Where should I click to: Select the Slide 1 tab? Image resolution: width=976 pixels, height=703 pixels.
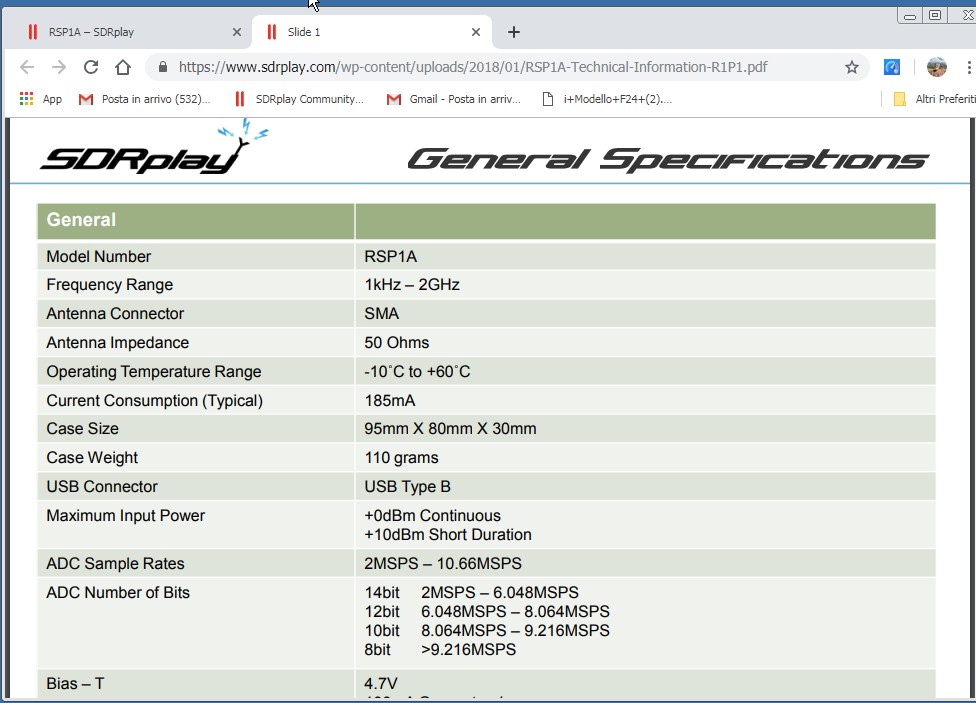(372, 32)
